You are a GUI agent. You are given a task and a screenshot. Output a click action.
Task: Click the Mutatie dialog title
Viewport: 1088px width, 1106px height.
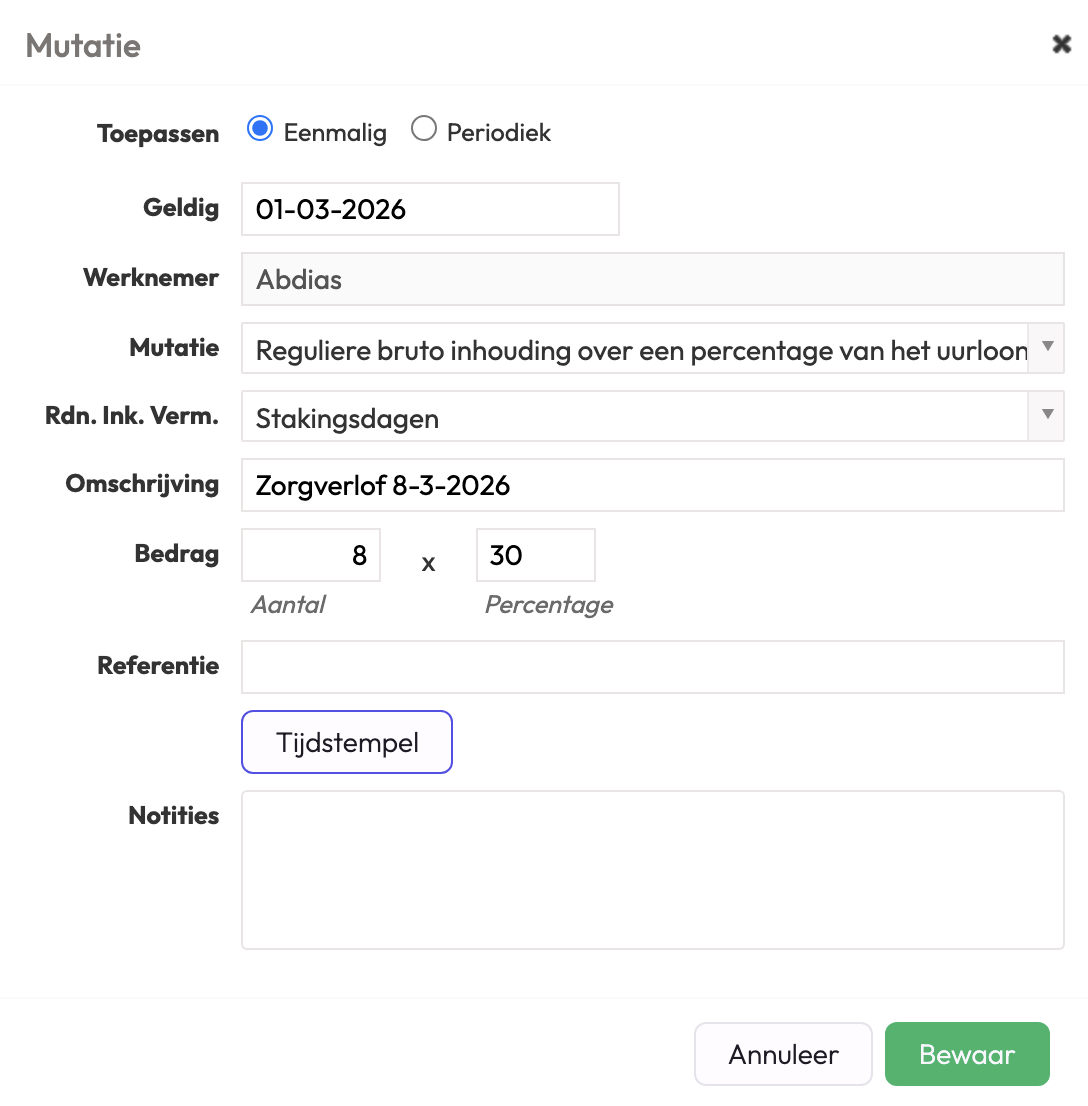pyautogui.click(x=83, y=46)
